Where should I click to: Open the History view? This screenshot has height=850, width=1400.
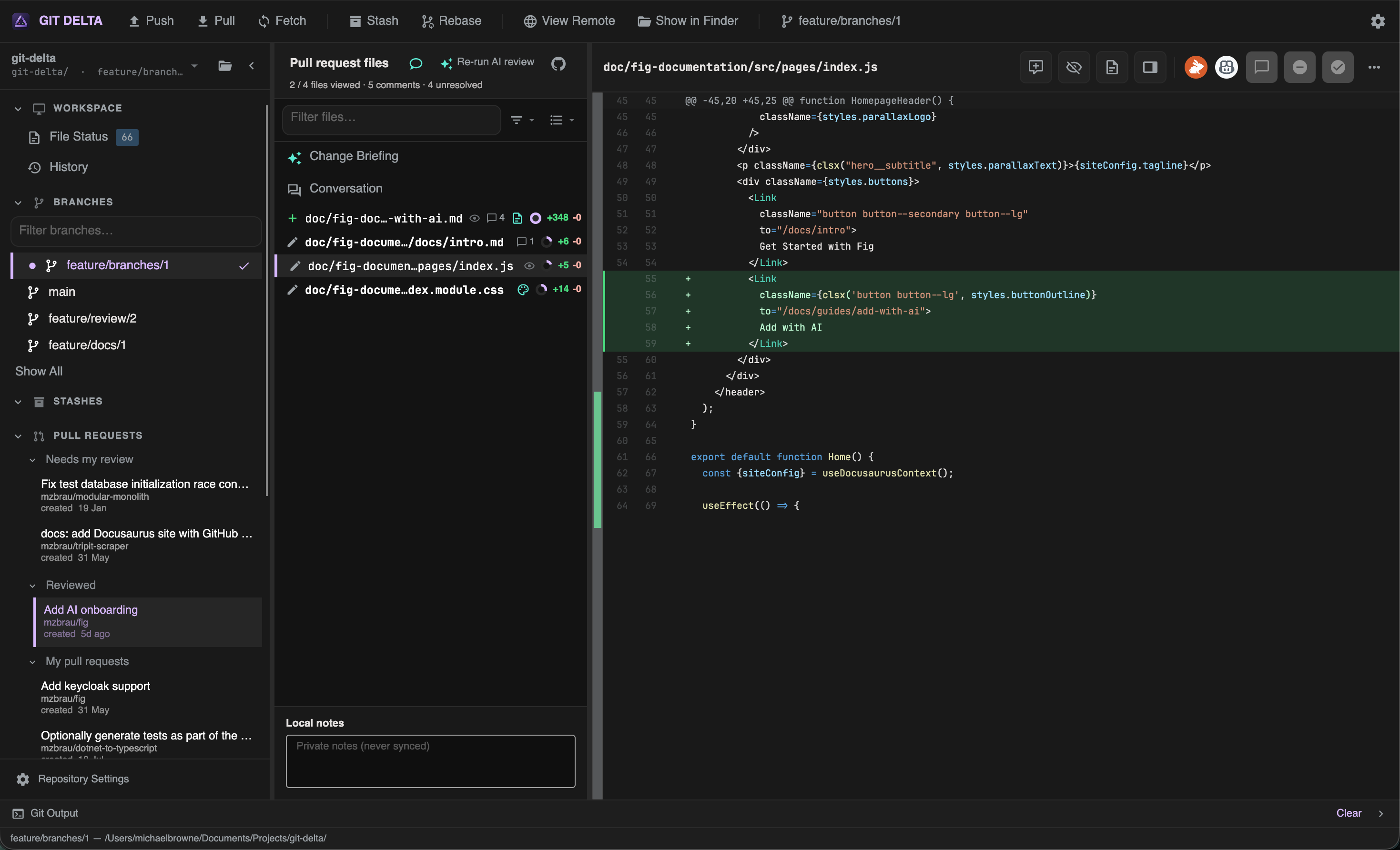[x=59, y=167]
